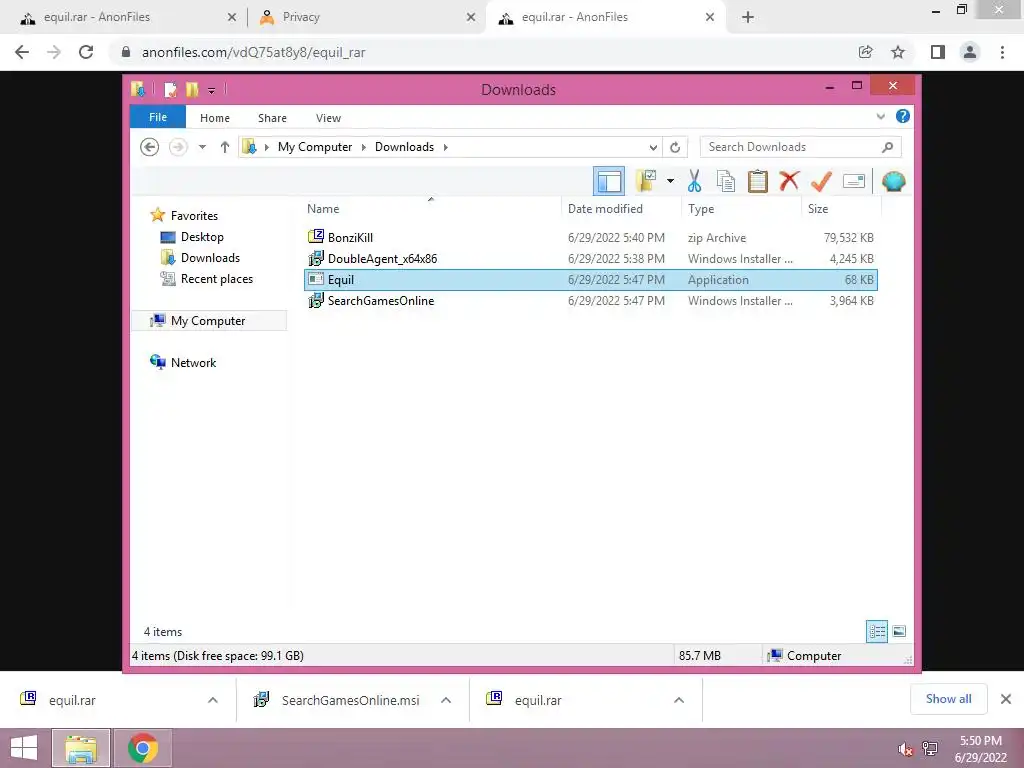This screenshot has width=1024, height=768.
Task: Open Windows Start button
Action: (24, 748)
